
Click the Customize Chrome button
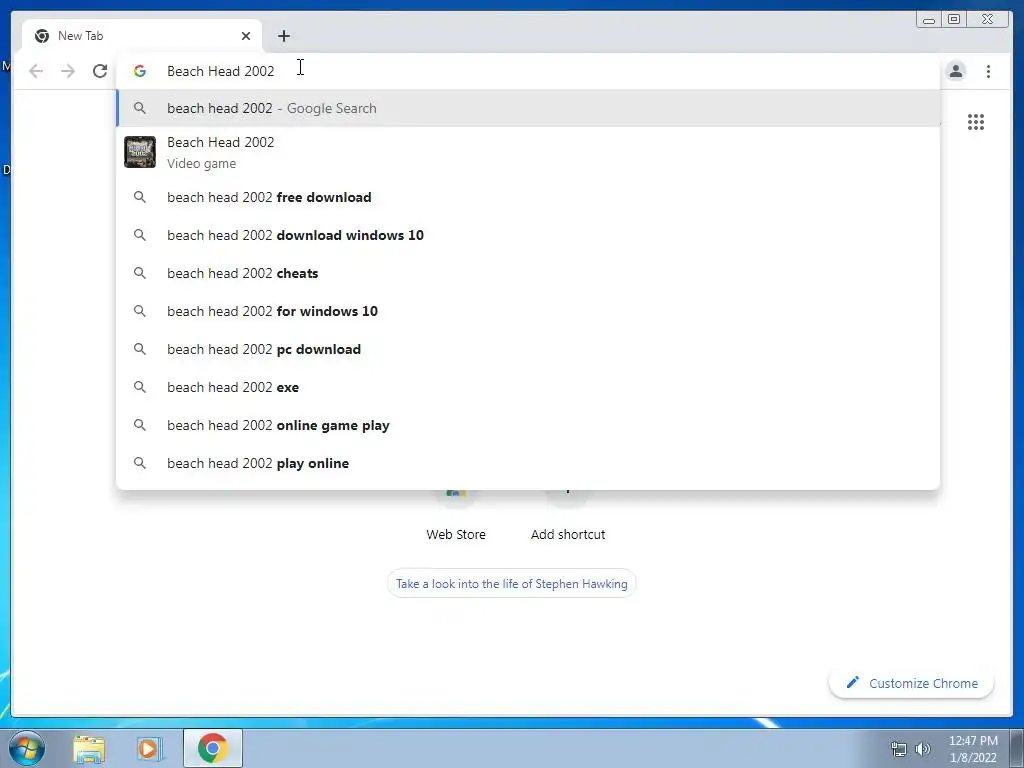(912, 683)
